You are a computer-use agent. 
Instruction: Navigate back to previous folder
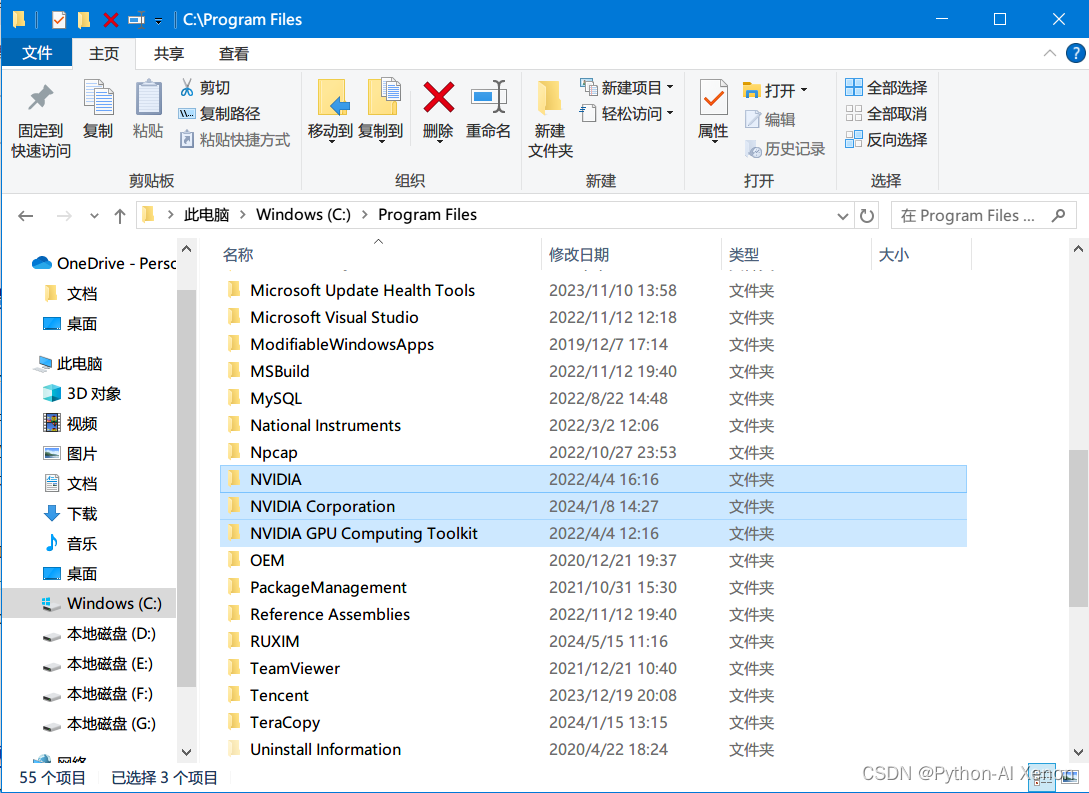[26, 216]
